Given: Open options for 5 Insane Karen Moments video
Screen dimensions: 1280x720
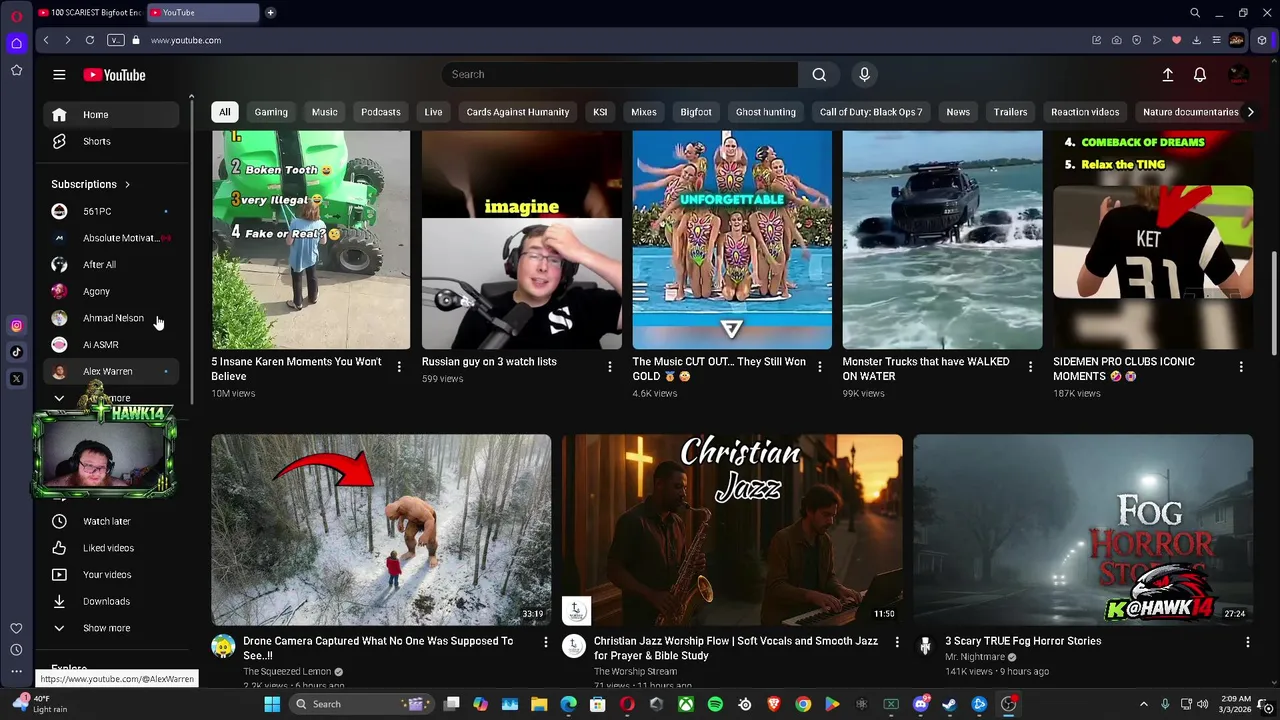Looking at the screenshot, I should (399, 367).
